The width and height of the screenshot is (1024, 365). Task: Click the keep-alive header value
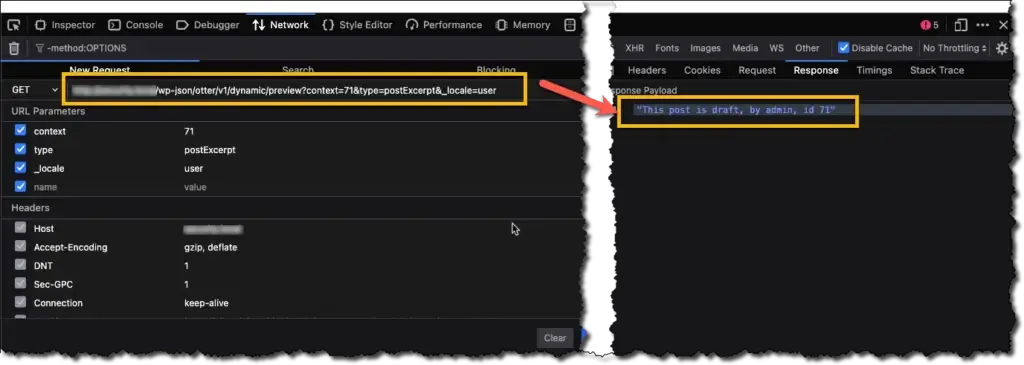pos(206,303)
